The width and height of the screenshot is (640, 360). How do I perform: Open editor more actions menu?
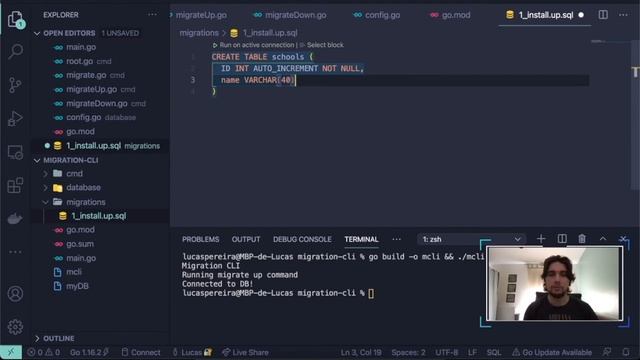point(623,15)
